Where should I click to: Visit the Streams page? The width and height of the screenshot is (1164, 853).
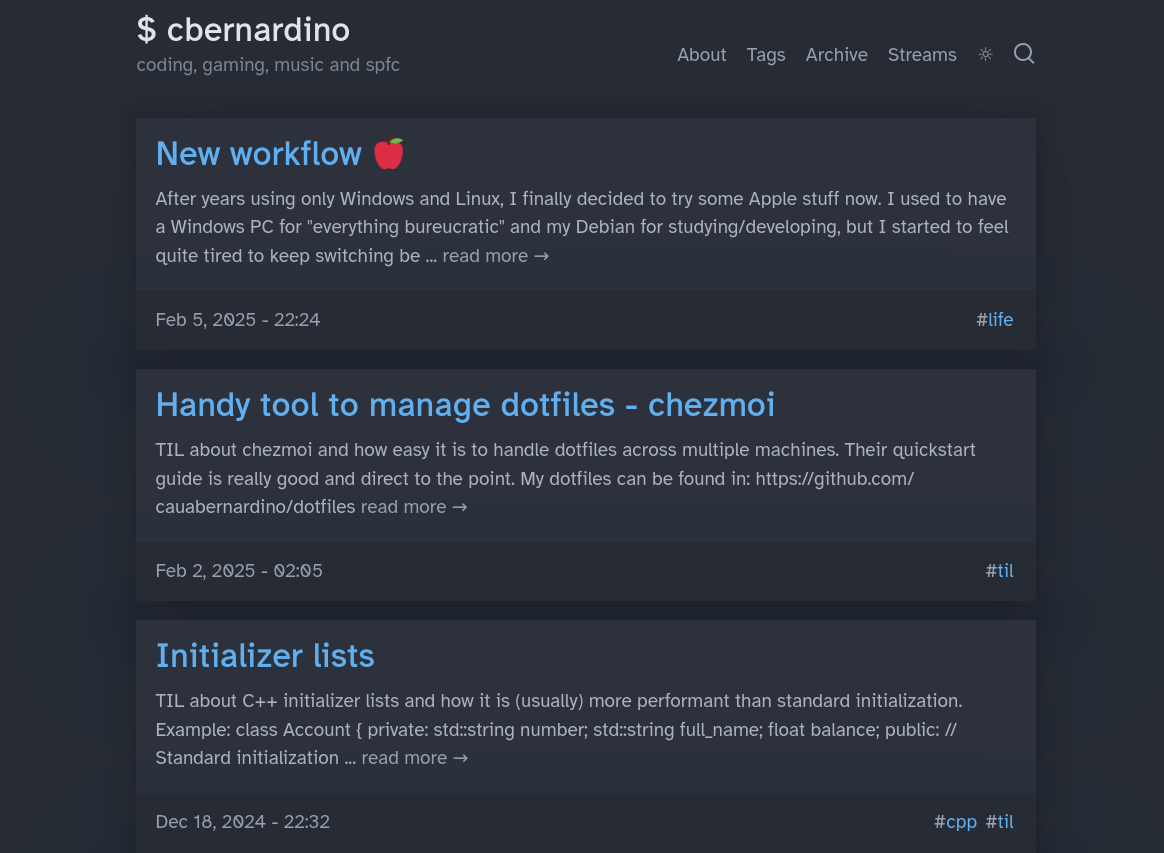click(922, 55)
